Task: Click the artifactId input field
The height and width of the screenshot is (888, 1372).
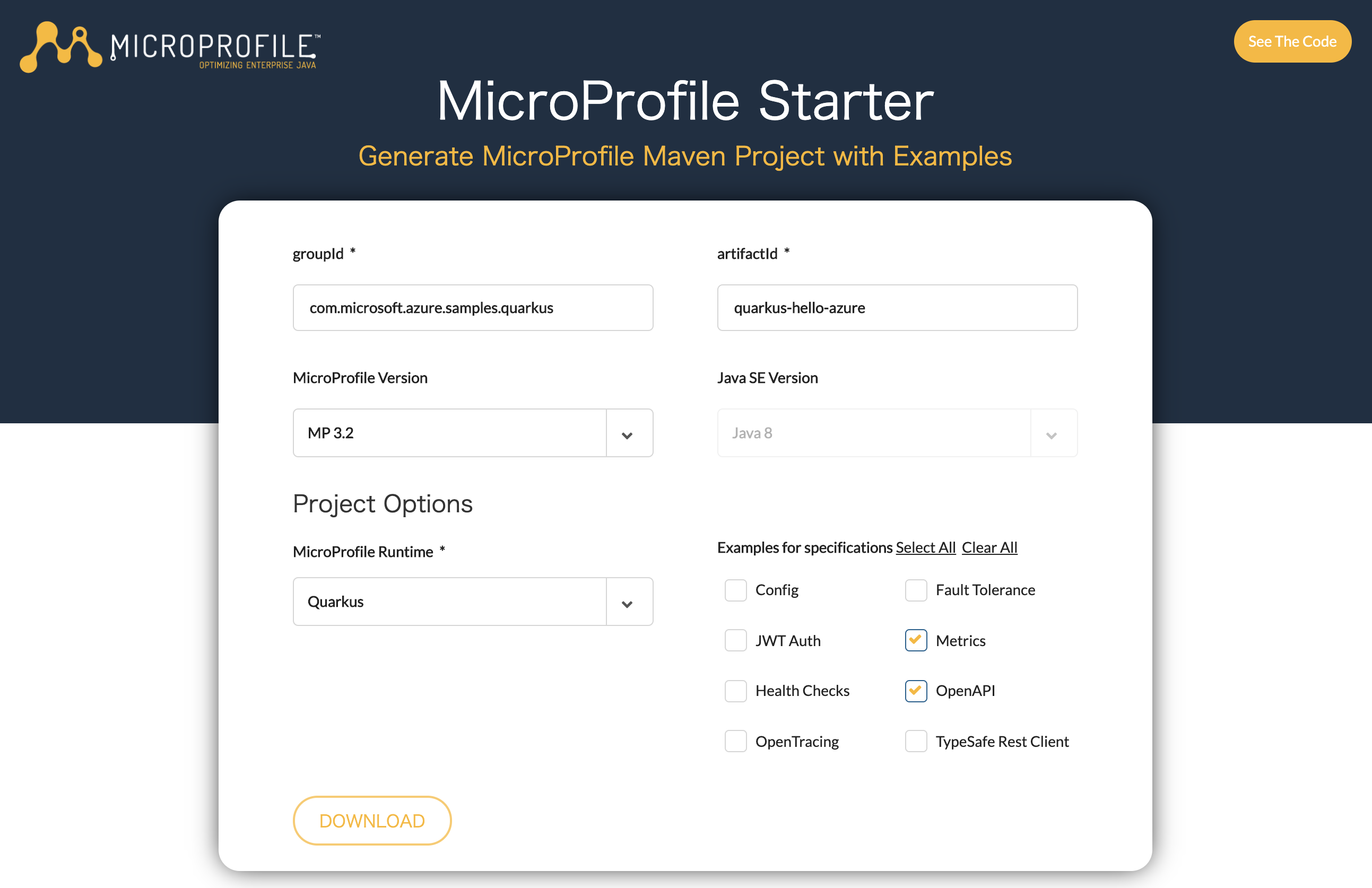Action: 896,307
